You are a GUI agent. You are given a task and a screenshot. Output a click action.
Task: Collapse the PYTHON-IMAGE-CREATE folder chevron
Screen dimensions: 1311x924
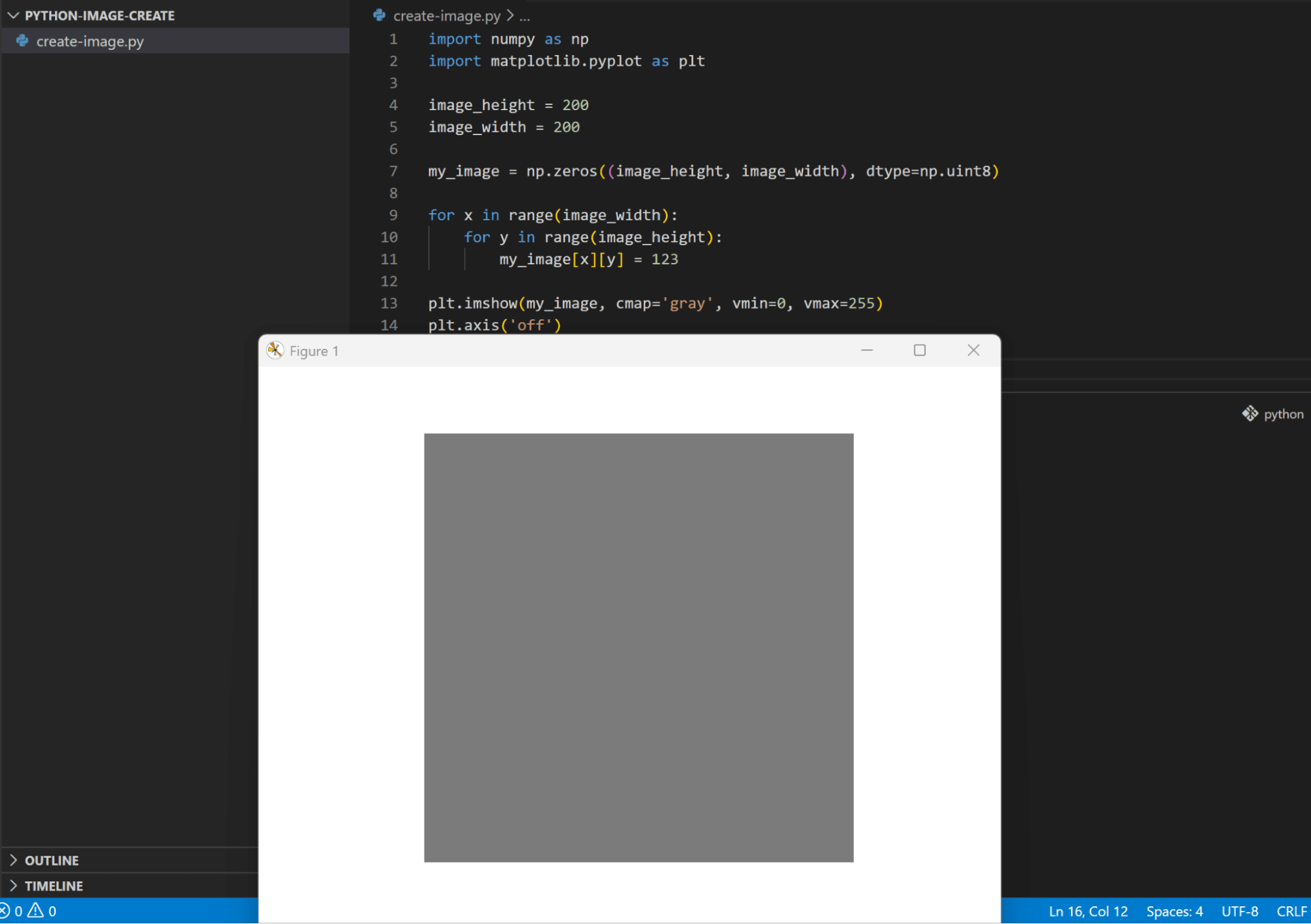point(13,15)
